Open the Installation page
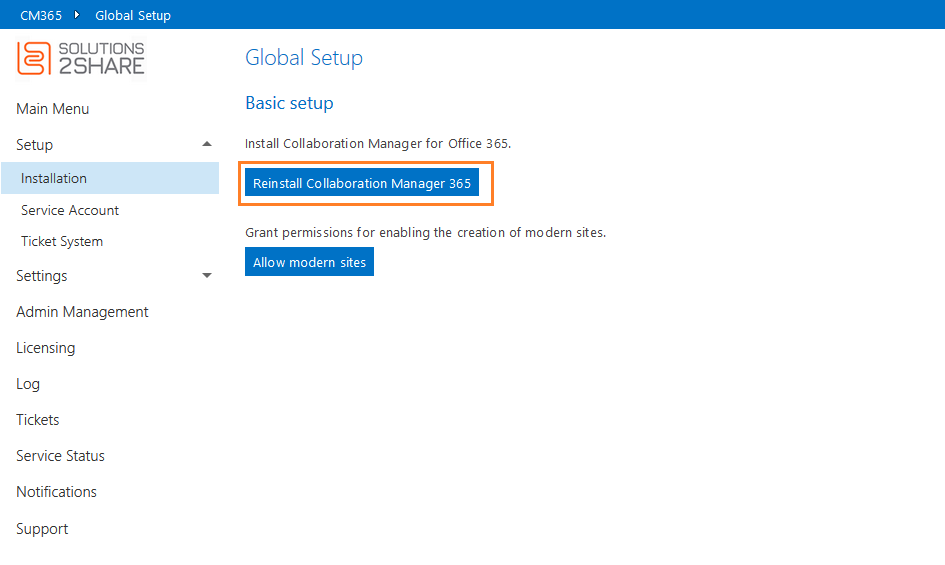945x565 pixels. point(110,178)
